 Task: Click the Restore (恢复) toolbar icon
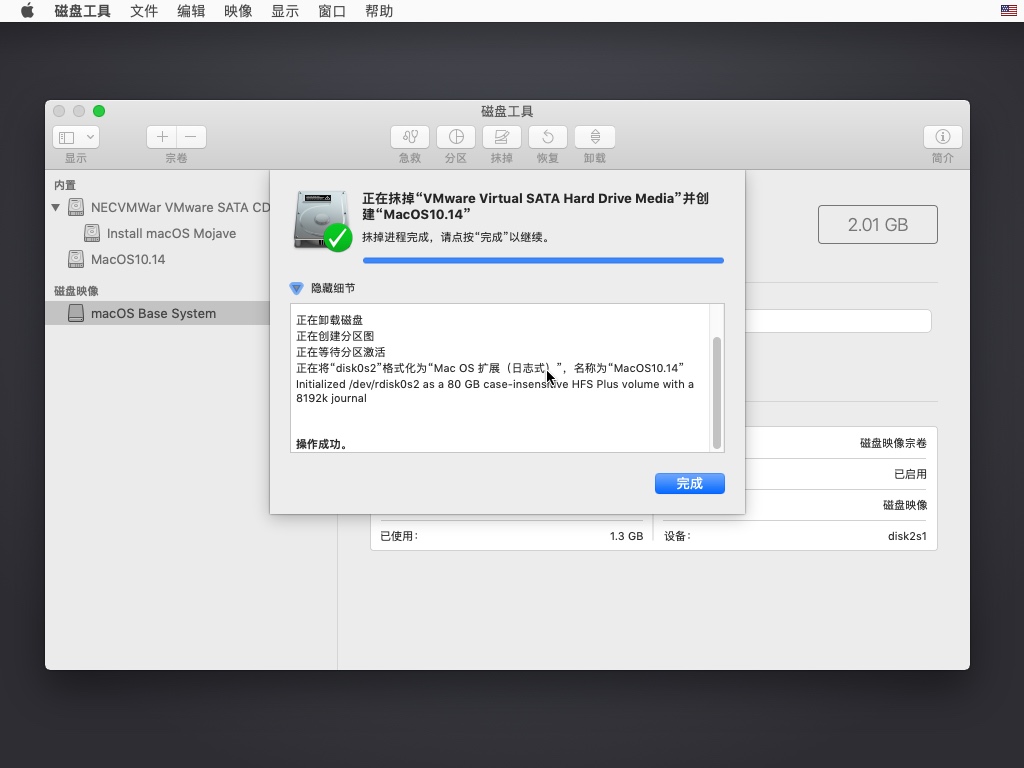(548, 136)
